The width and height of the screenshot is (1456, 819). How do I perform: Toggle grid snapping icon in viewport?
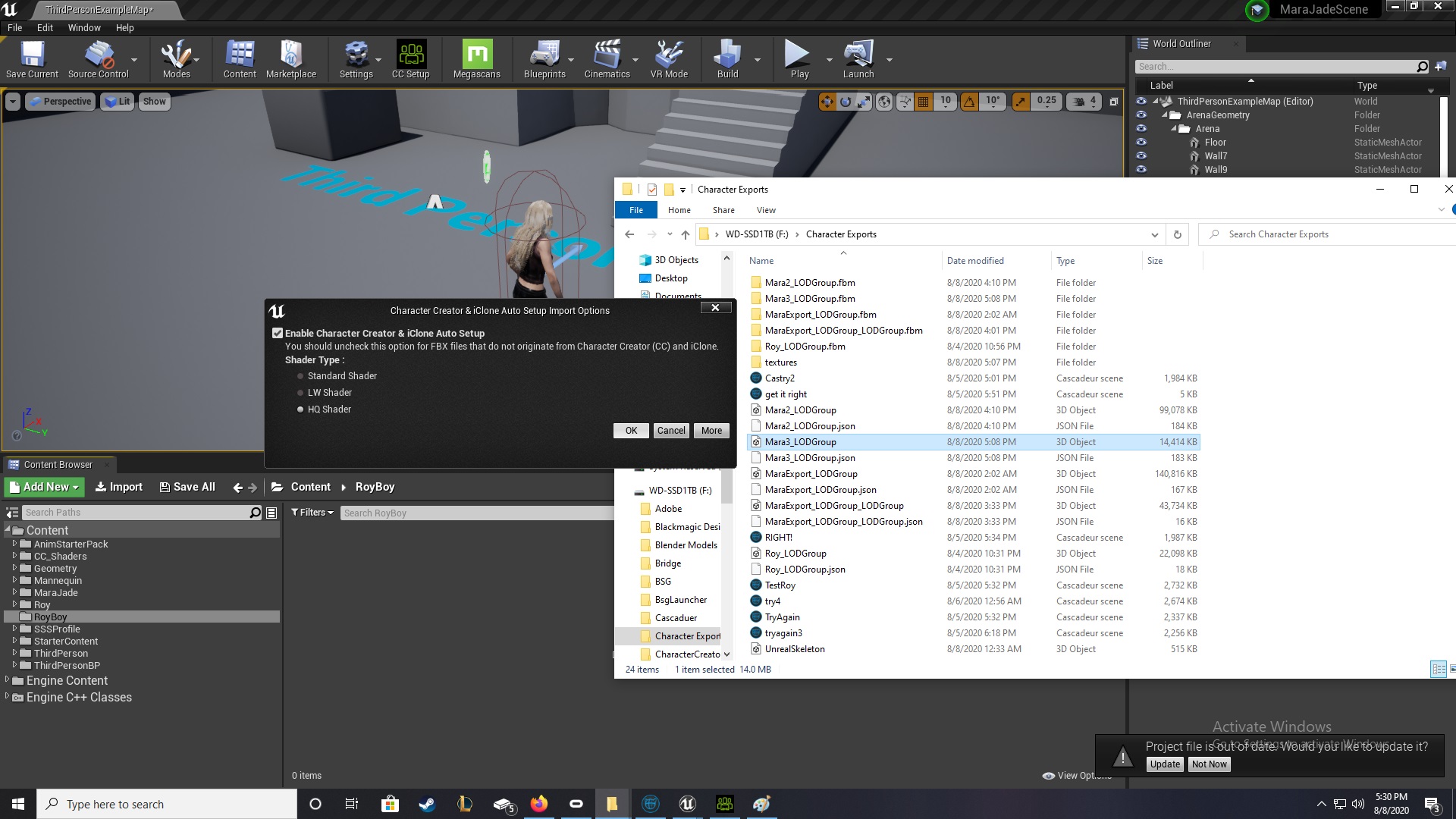923,101
